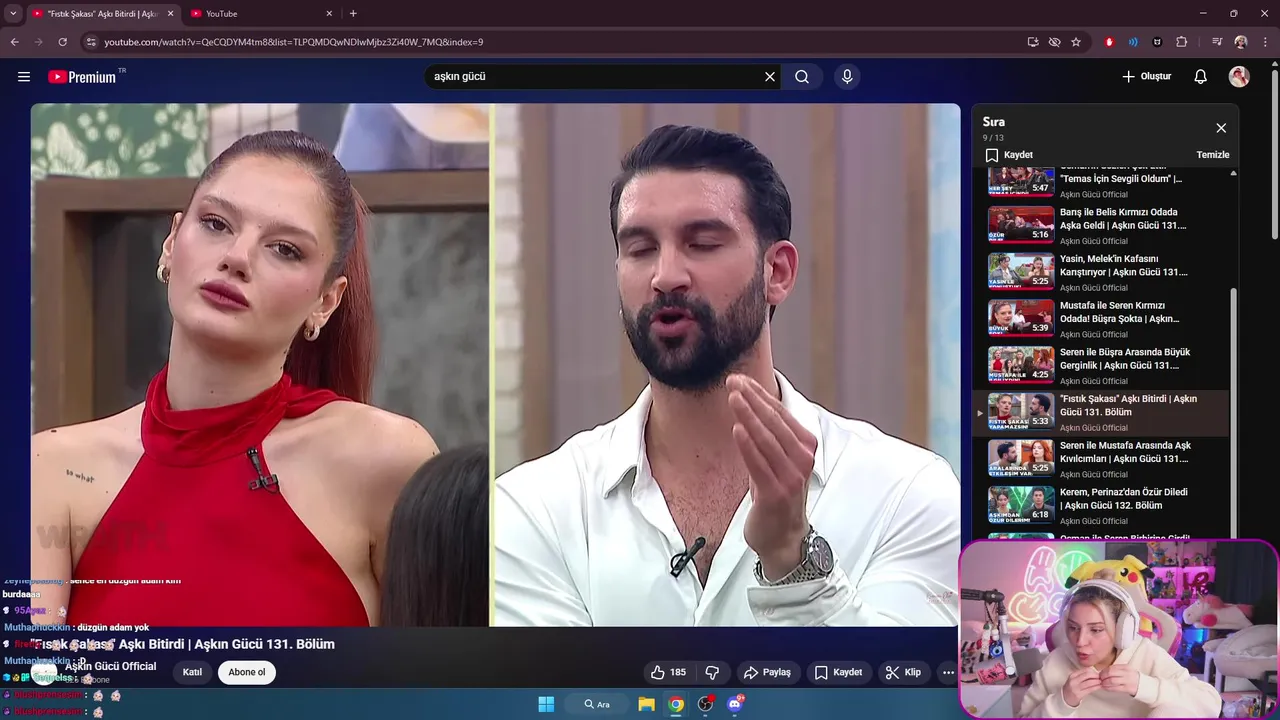View site information icon in address bar
The image size is (1280, 720).
[x=91, y=42]
